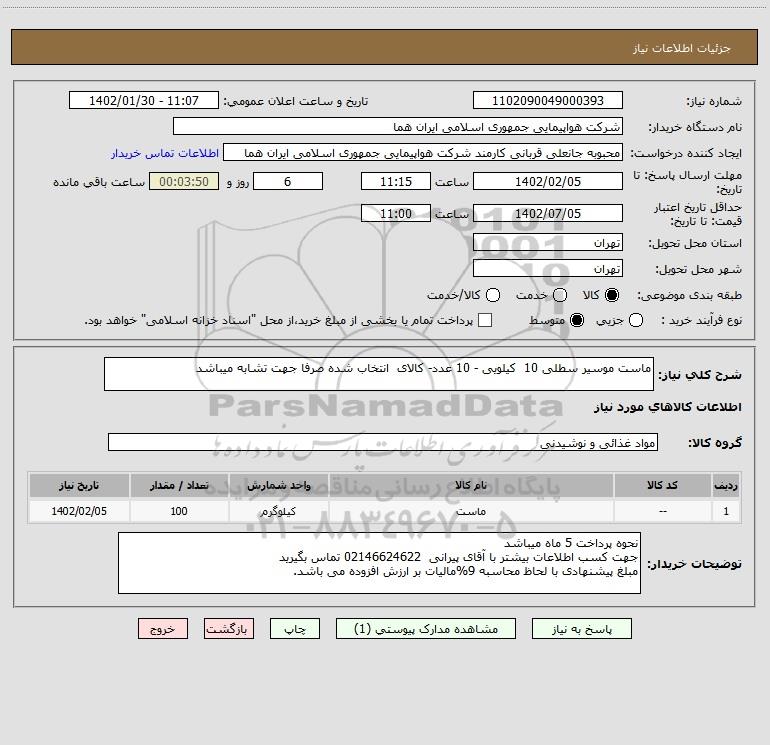The height and width of the screenshot is (745, 770).
Task: Click مشاهده مدارک پیوستی (1) button
Action: pyautogui.click(x=426, y=629)
